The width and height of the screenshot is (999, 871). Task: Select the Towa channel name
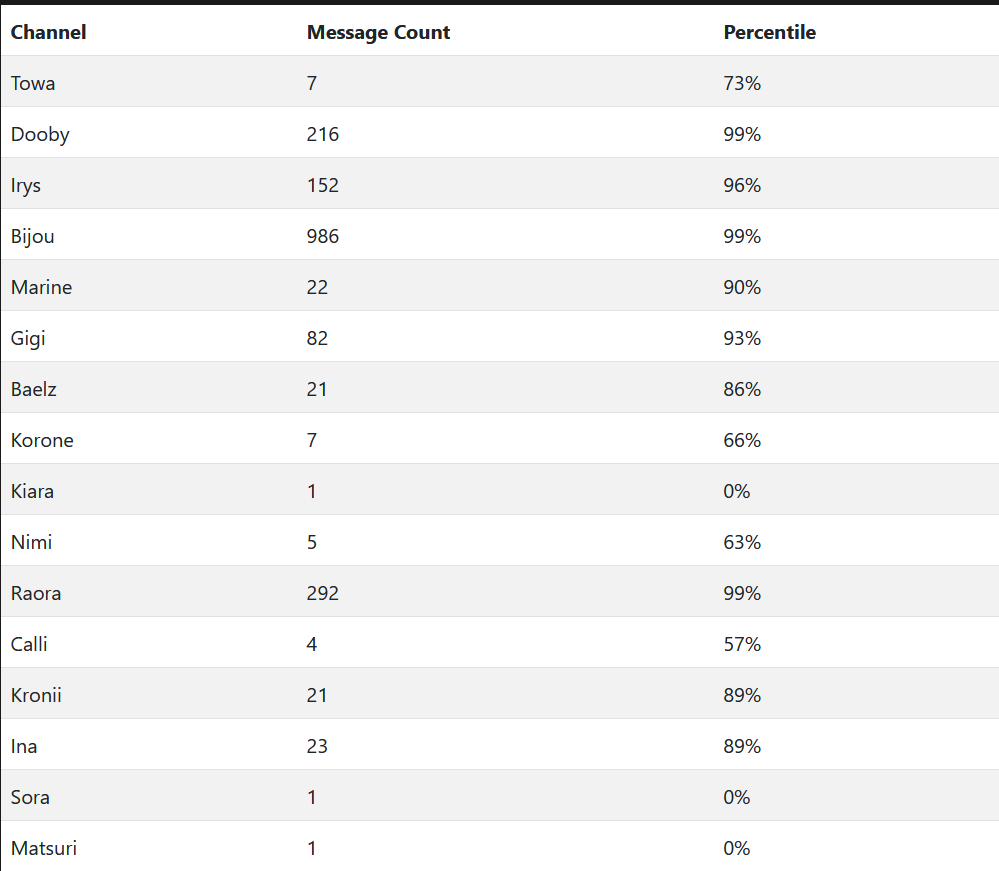pyautogui.click(x=33, y=83)
